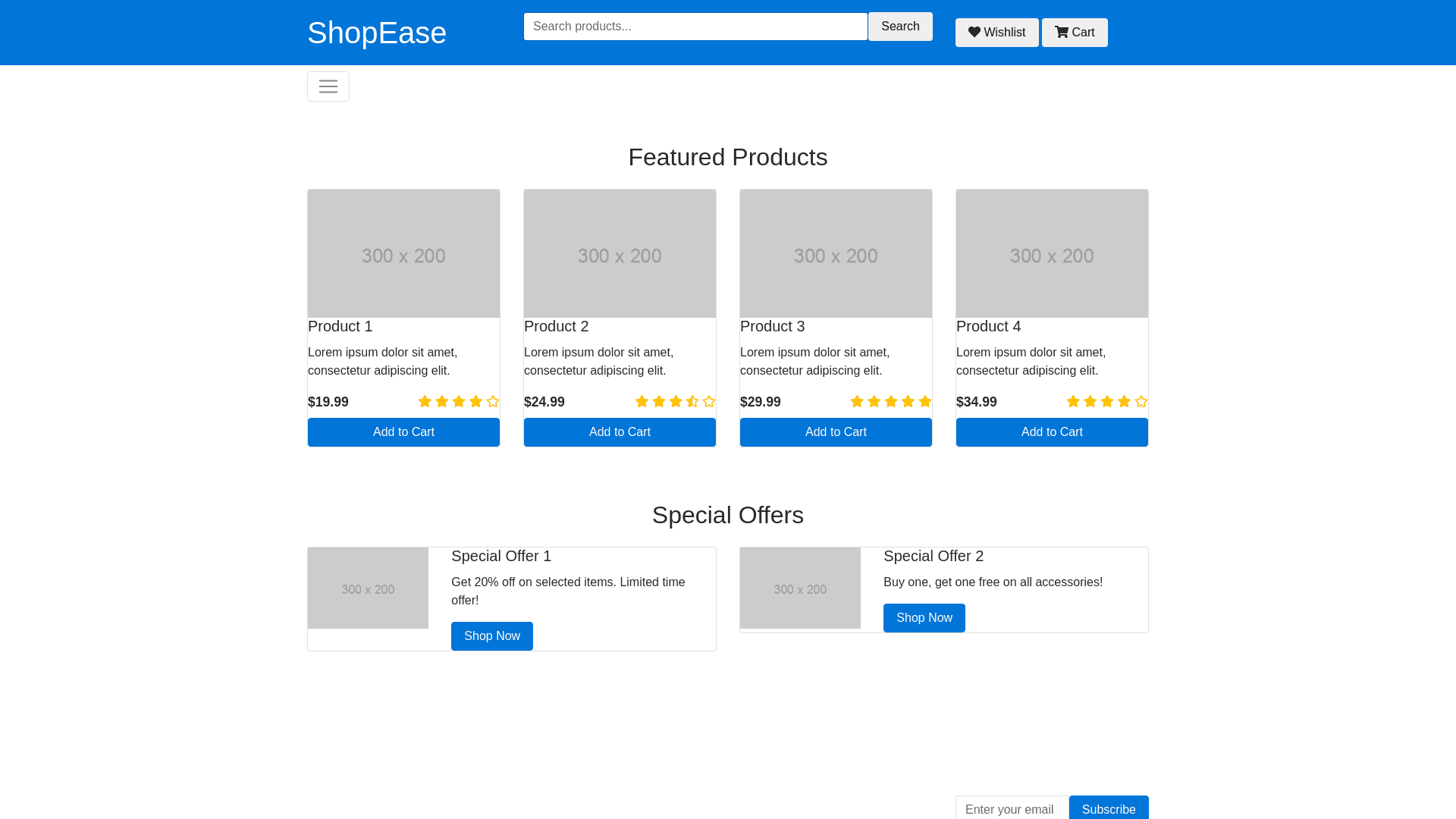Click Product 4's empty last star

point(1141,402)
